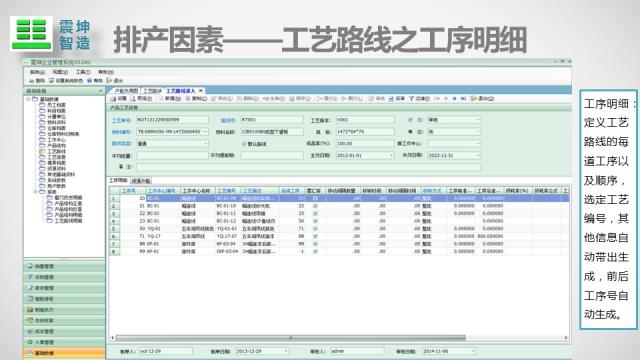Collapse the 基础数据 left navigation panel
Viewport: 640px width, 360px height.
click(100, 91)
